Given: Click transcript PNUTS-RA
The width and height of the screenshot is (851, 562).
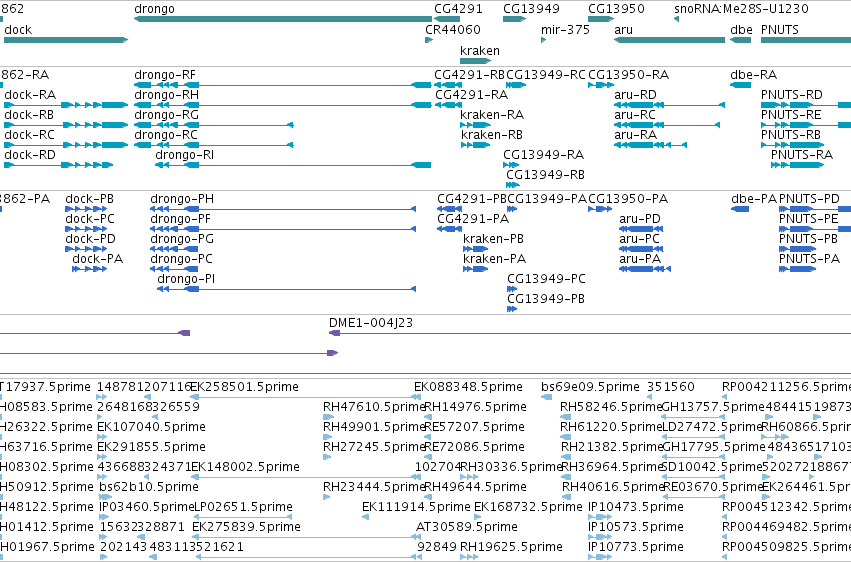Looking at the screenshot, I should coord(797,165).
